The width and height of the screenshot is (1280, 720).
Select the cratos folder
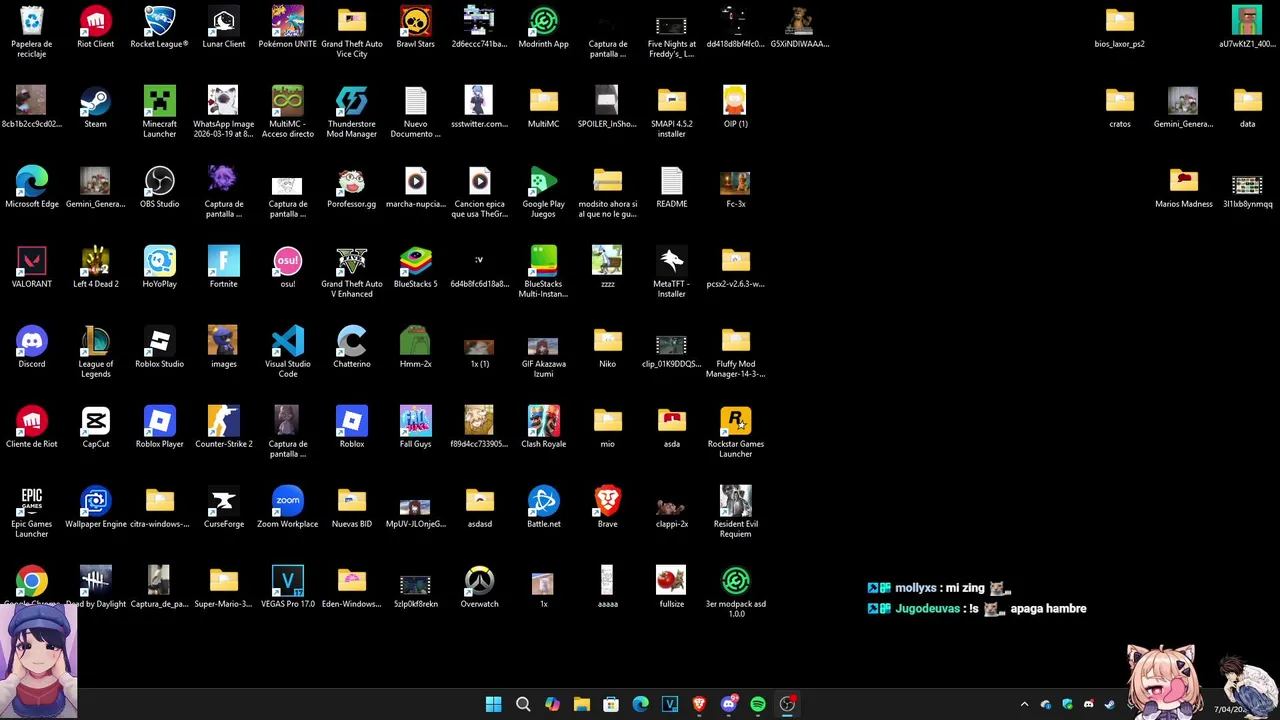(1119, 107)
